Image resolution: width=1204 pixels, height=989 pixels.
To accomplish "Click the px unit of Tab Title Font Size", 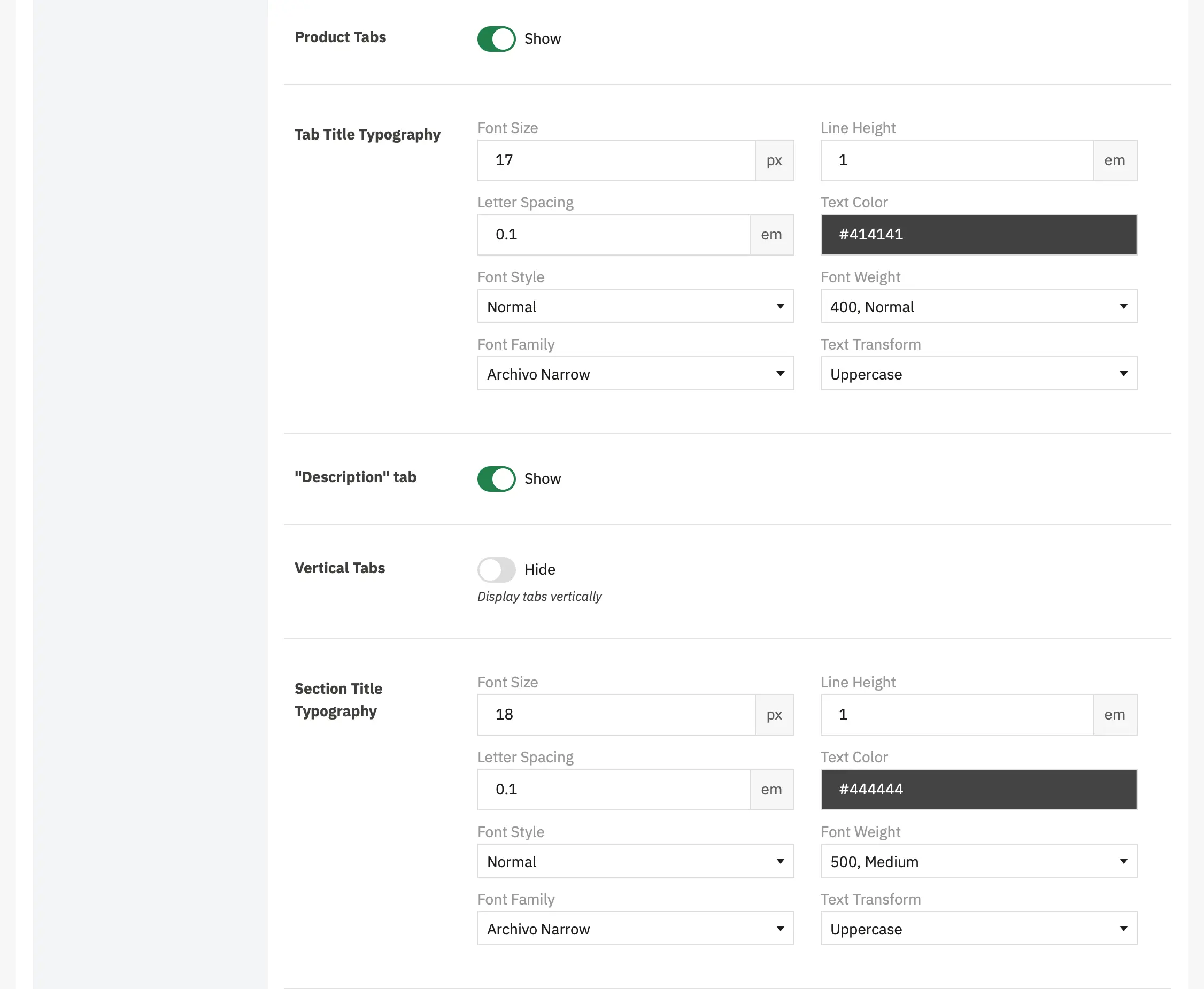I will [x=774, y=161].
